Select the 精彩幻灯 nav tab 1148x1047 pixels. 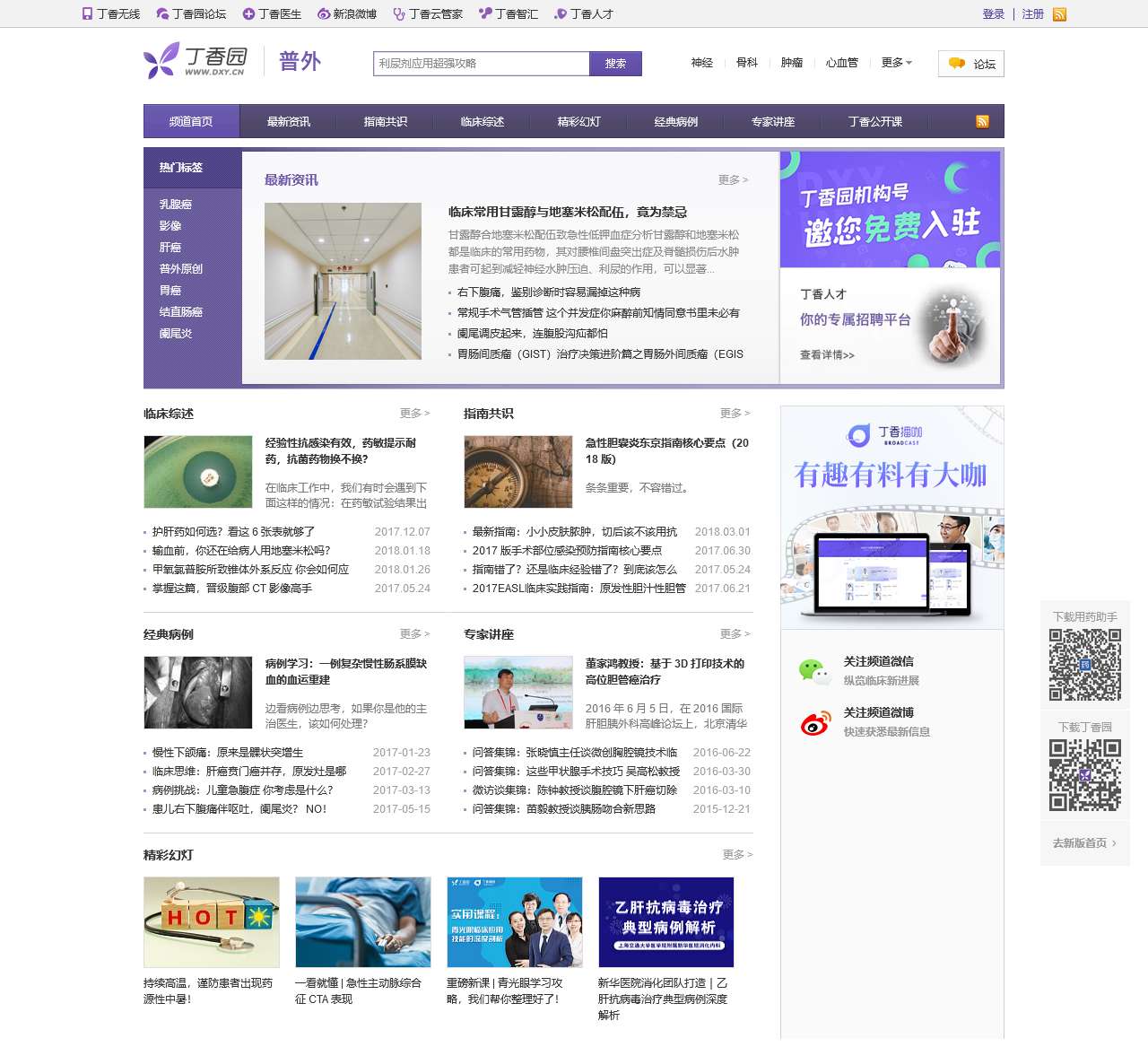(578, 121)
